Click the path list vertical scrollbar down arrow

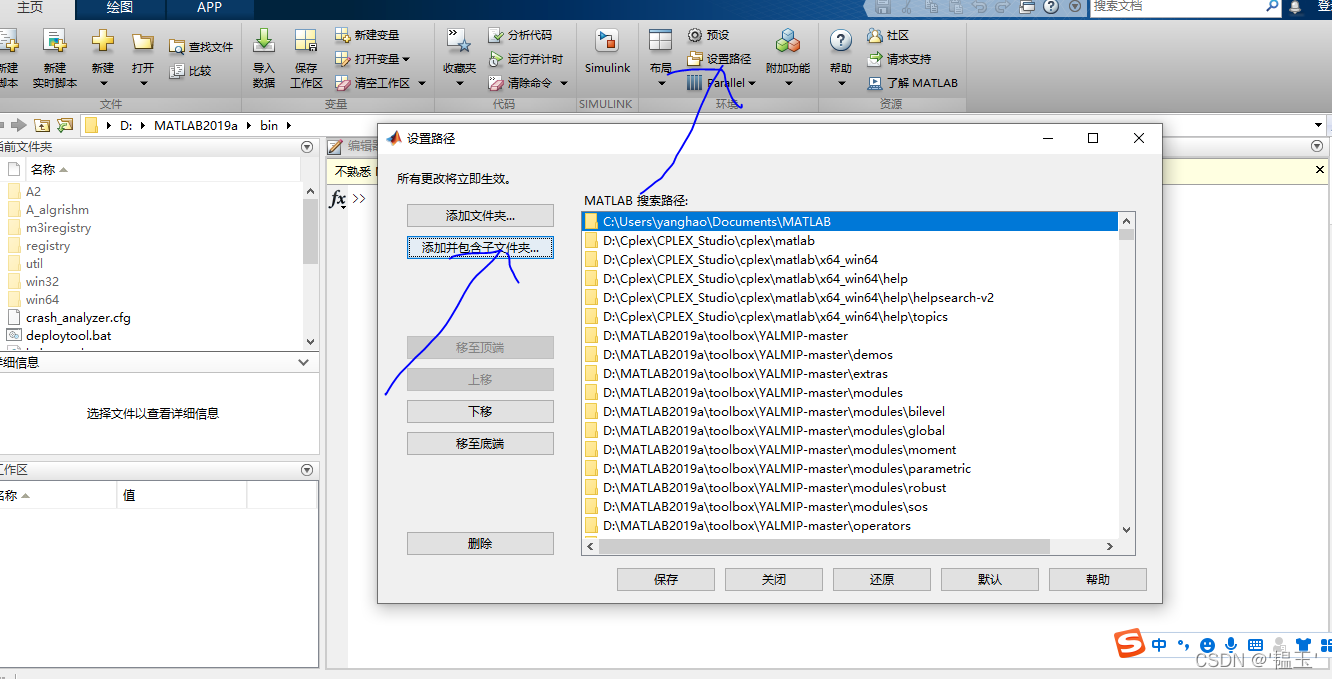coord(1127,530)
